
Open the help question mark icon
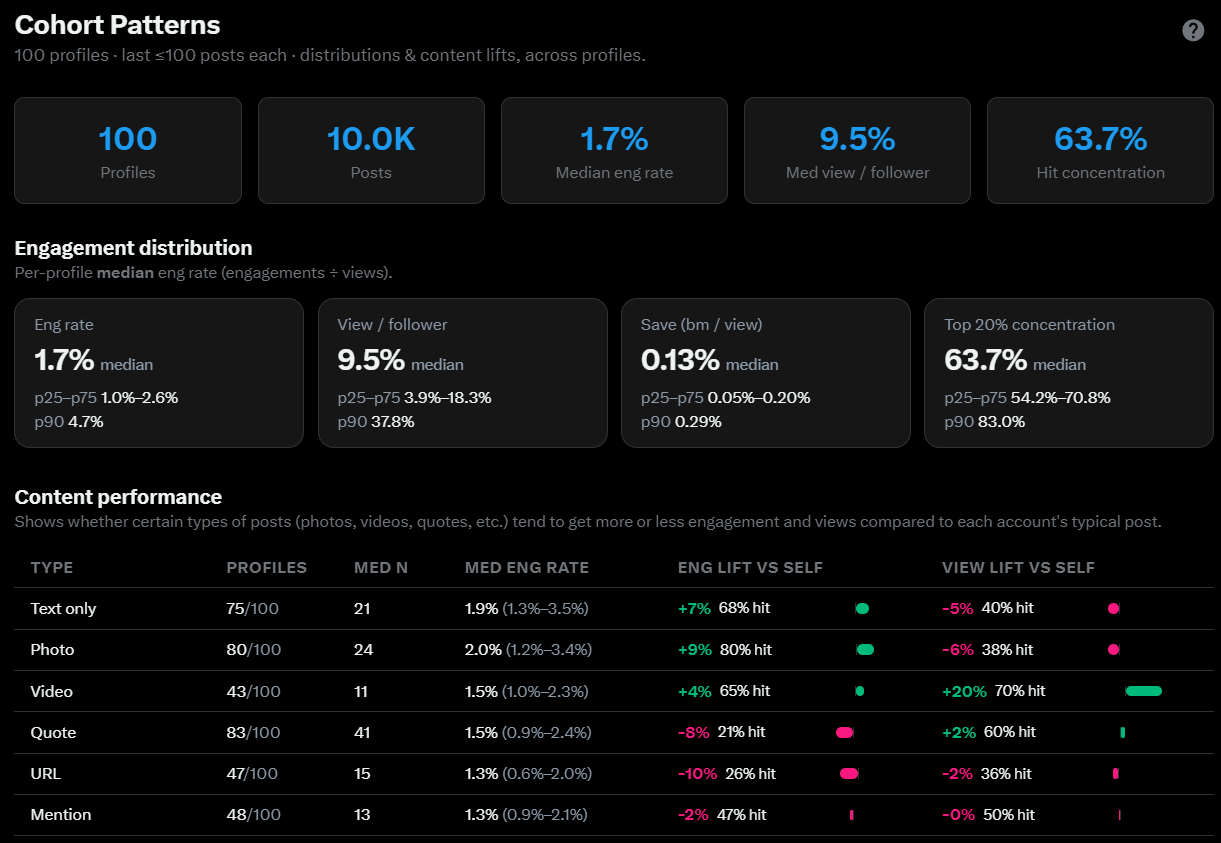point(1193,30)
